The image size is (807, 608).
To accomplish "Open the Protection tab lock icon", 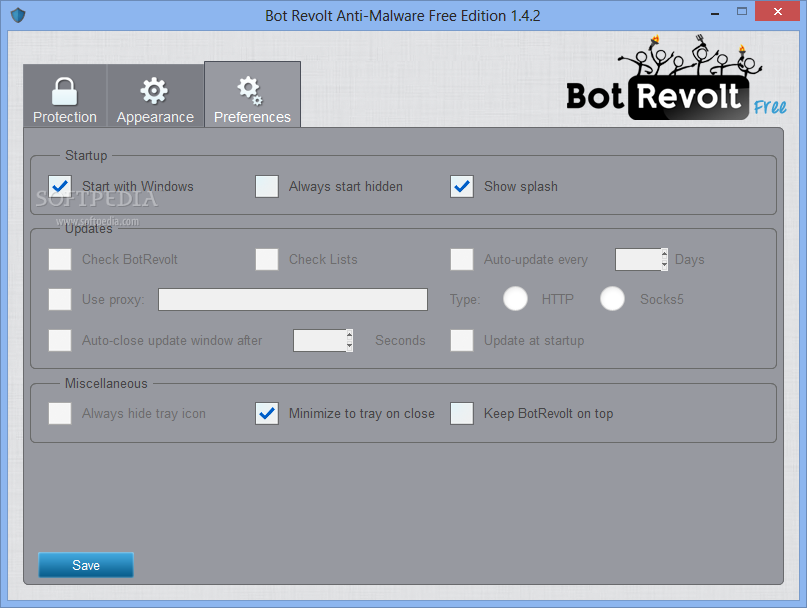I will coord(64,92).
